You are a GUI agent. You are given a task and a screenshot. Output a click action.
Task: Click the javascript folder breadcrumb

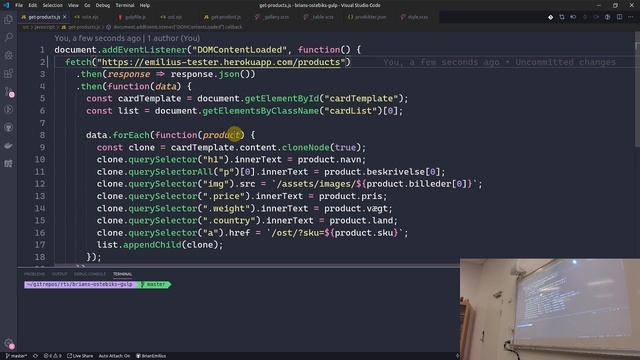point(44,27)
